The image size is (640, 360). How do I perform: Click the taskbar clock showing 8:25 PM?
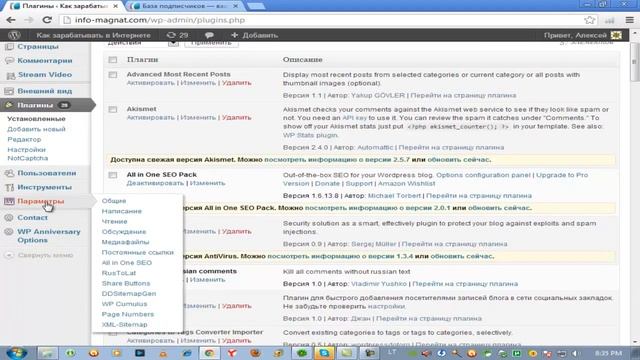[x=608, y=353]
